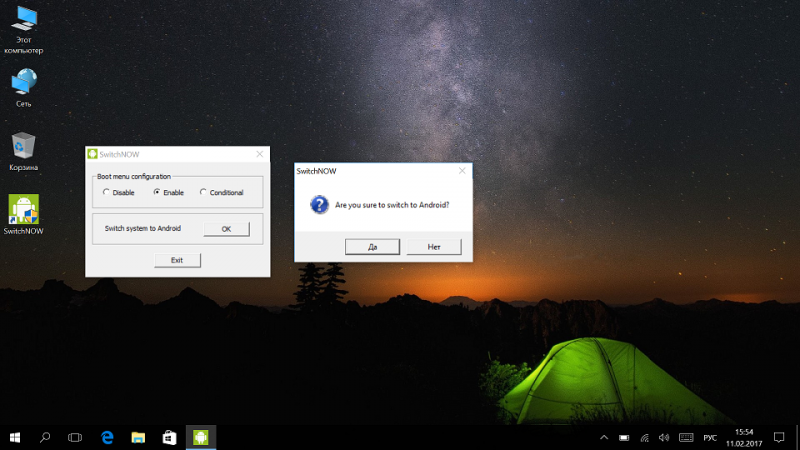
Task: Confirm switch by clicking Да
Action: click(371, 246)
